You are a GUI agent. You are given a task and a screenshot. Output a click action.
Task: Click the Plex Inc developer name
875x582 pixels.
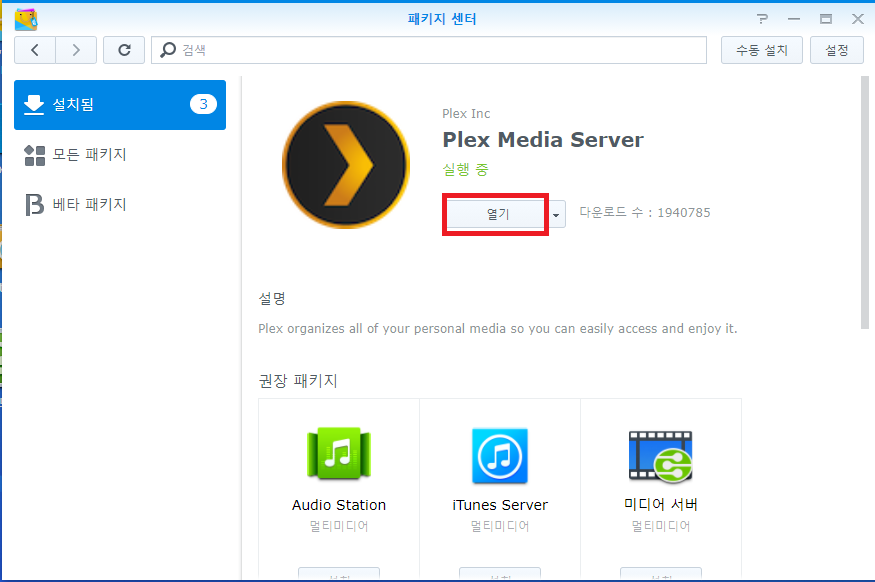tap(466, 114)
